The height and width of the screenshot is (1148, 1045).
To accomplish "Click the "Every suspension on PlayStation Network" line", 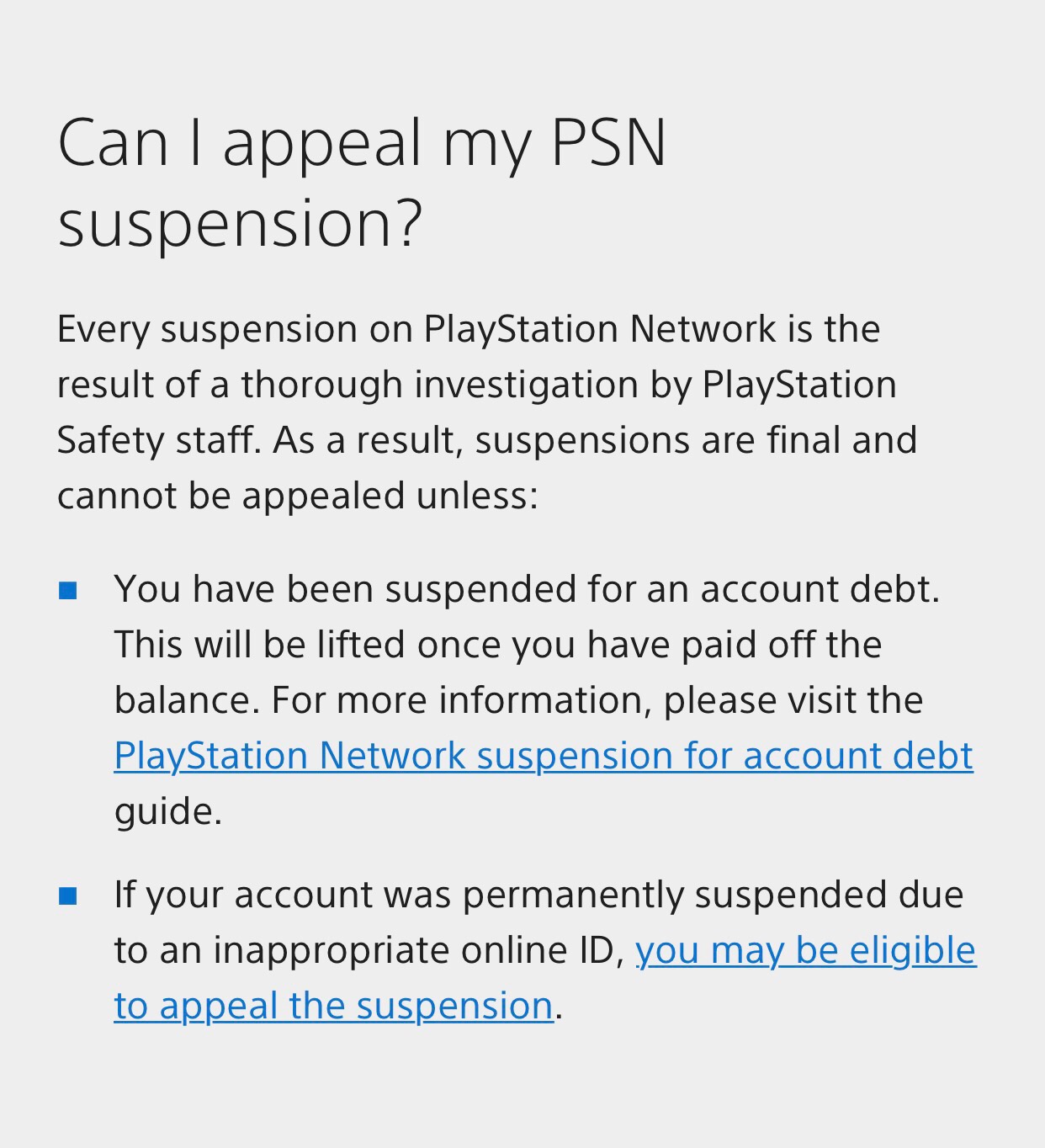I will click(x=469, y=329).
